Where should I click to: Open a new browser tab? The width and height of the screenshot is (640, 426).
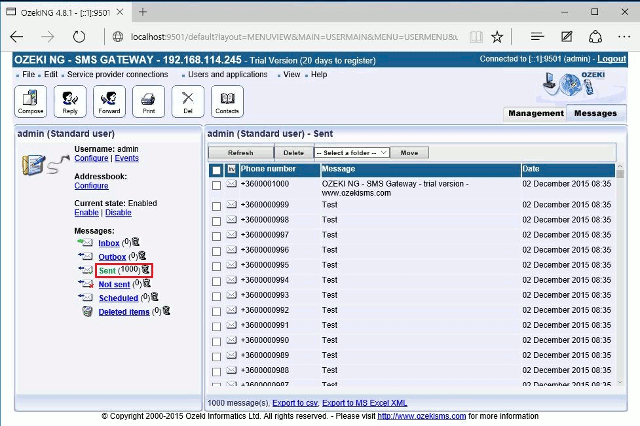click(x=142, y=12)
